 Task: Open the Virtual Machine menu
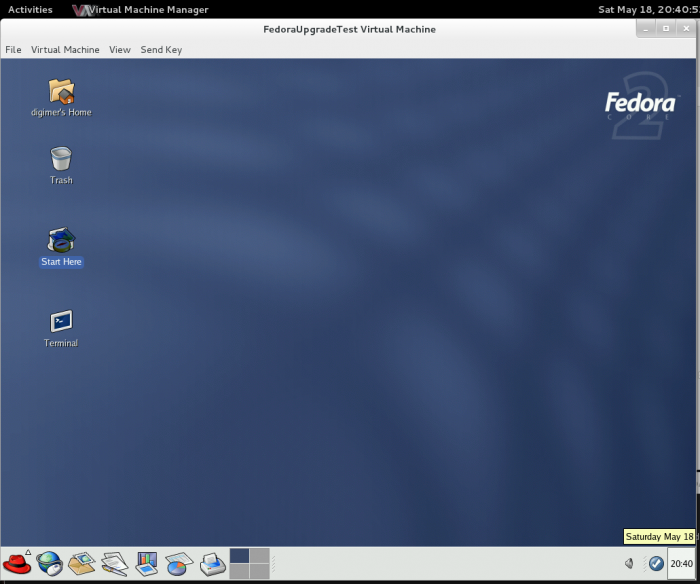tap(65, 50)
